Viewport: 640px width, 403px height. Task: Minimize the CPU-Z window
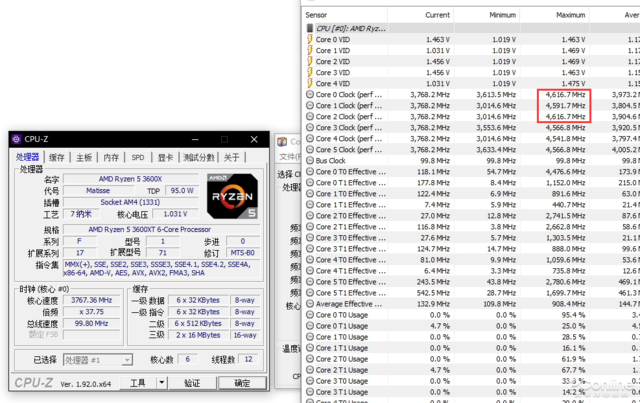click(195, 140)
